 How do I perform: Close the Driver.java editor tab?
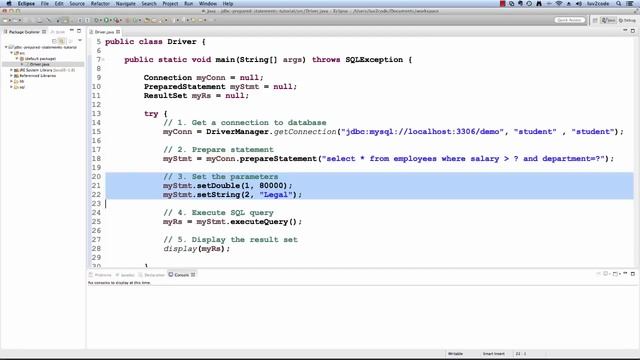118,32
